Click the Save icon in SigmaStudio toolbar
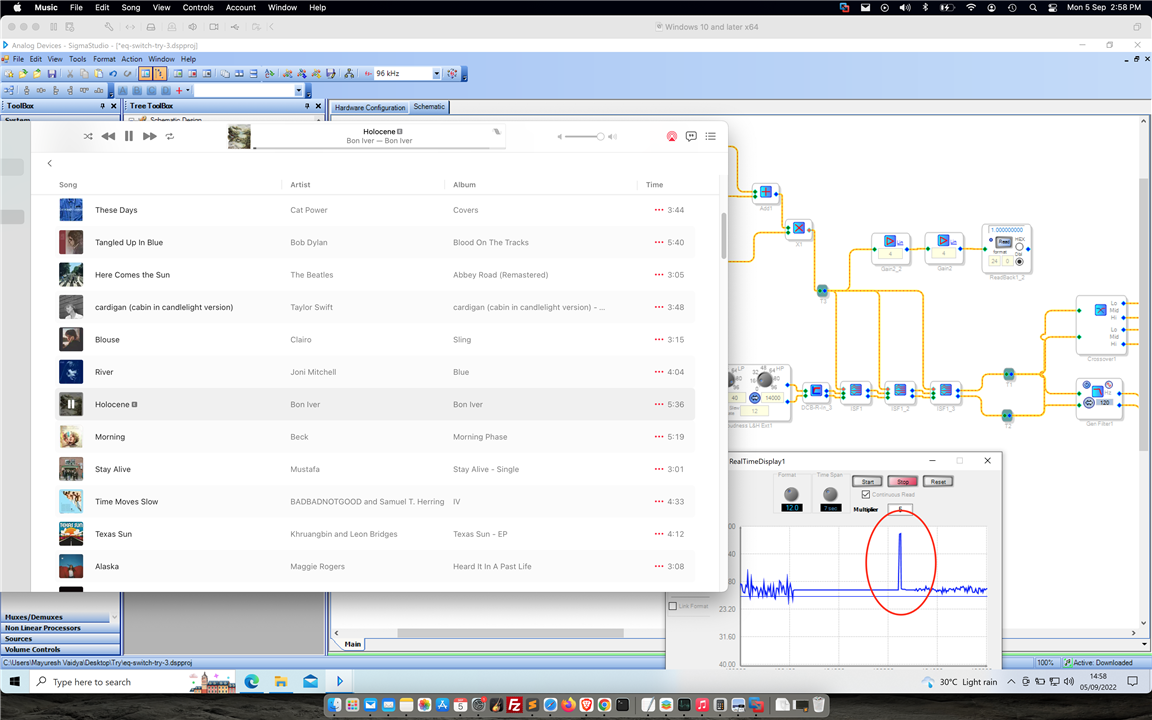The image size is (1152, 720). (51, 73)
